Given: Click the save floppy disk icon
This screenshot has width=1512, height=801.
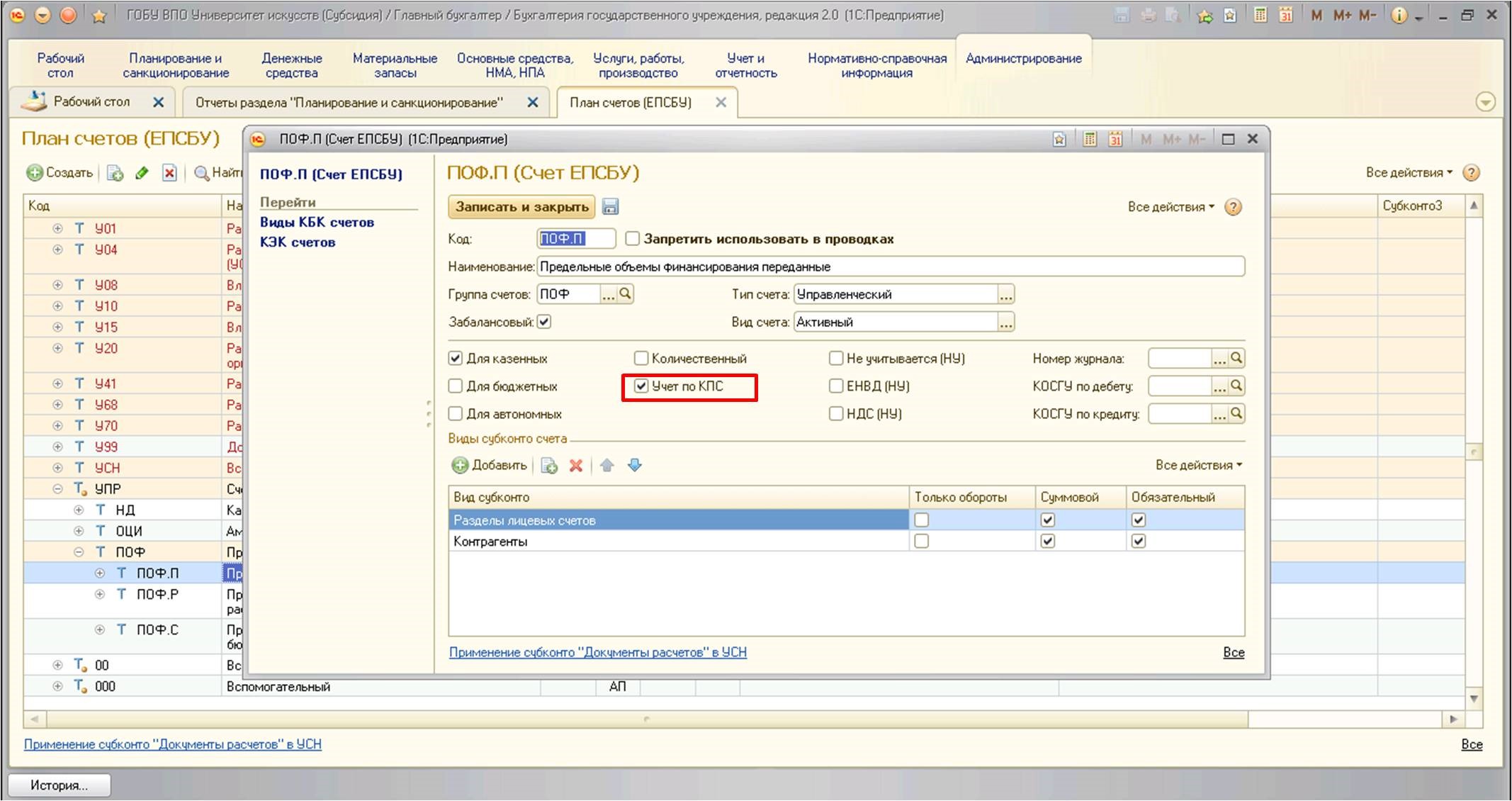Looking at the screenshot, I should [610, 207].
